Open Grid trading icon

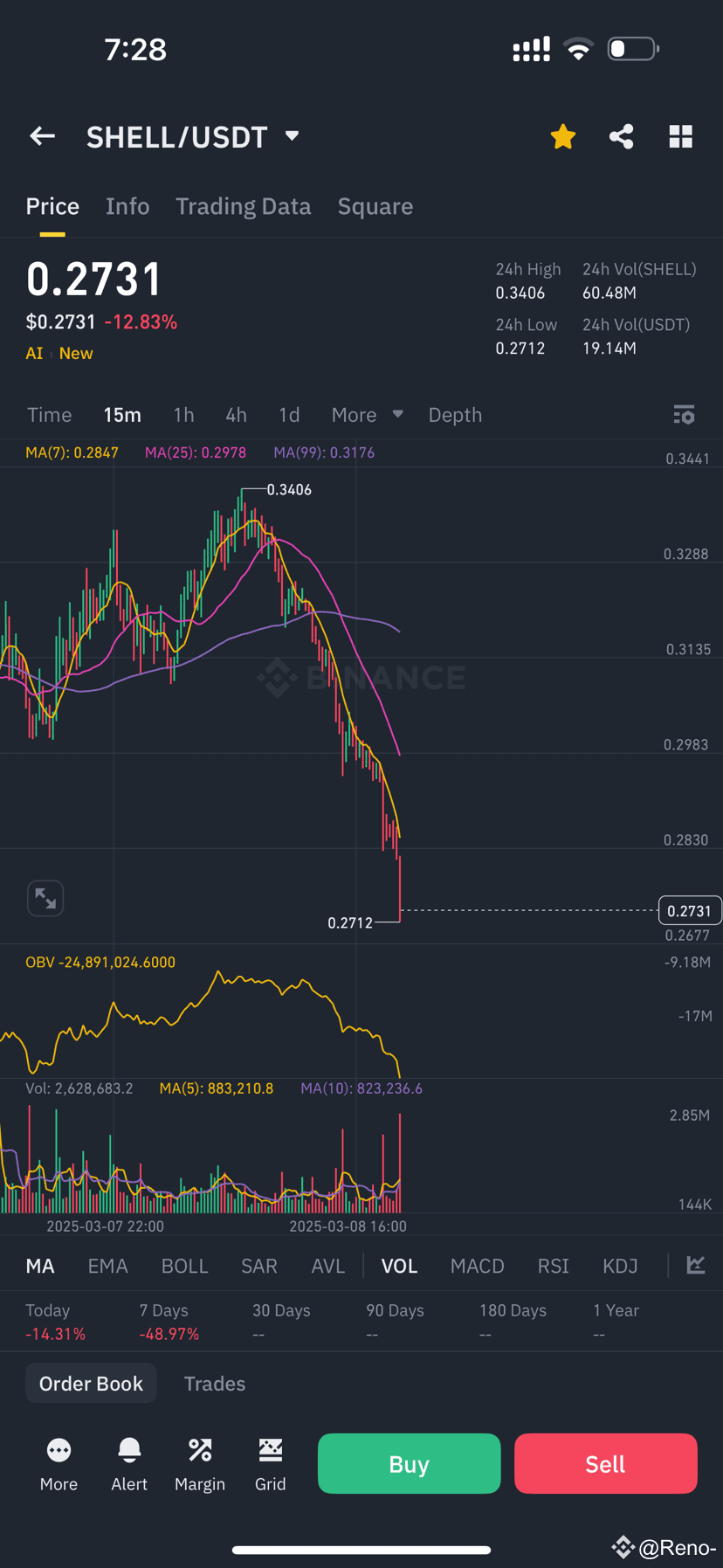point(271,1451)
